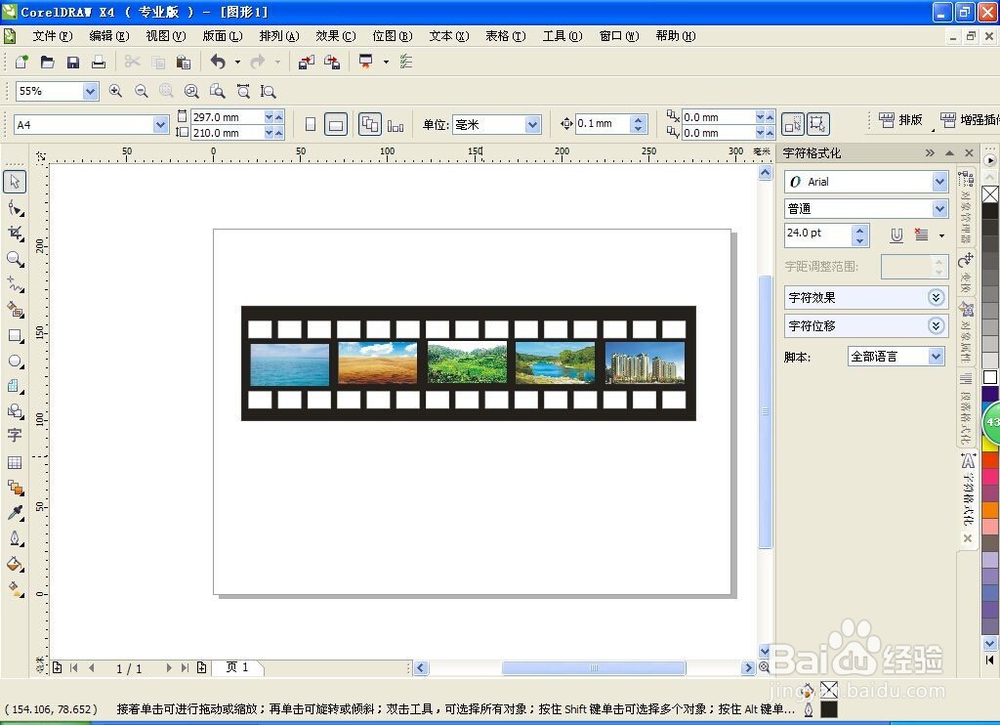The height and width of the screenshot is (725, 1000).
Task: Switch to page tab 页 1
Action: (238, 667)
